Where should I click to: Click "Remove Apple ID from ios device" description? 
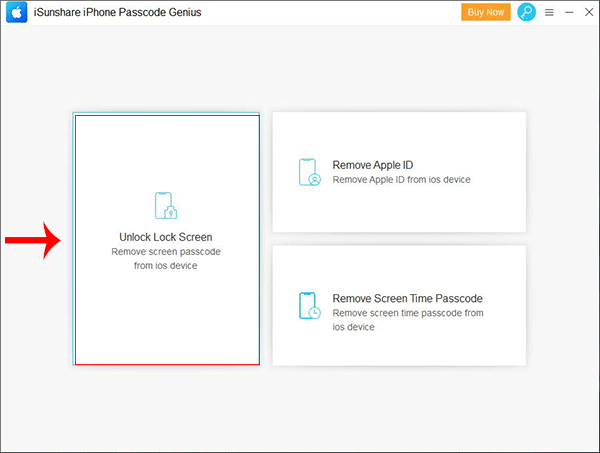[x=401, y=179]
